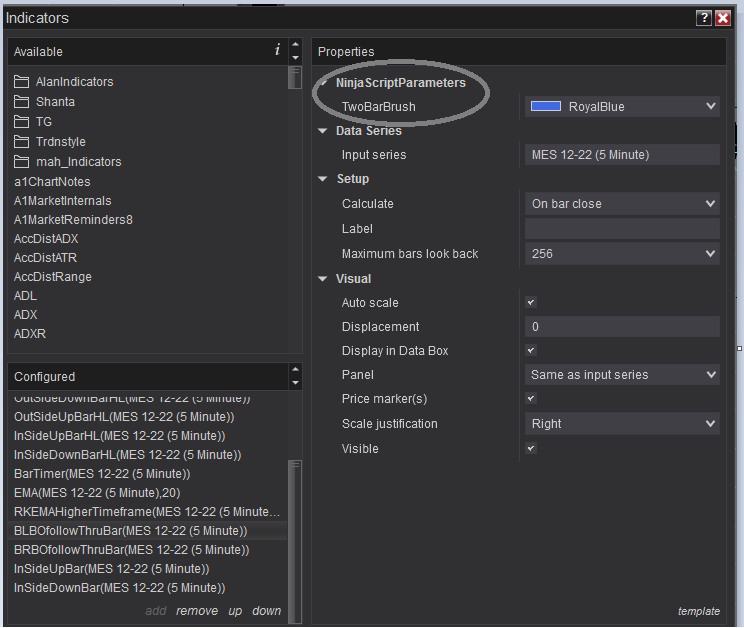Screen dimensions: 744x628
Task: Open the TG folder
Action: pos(33,122)
